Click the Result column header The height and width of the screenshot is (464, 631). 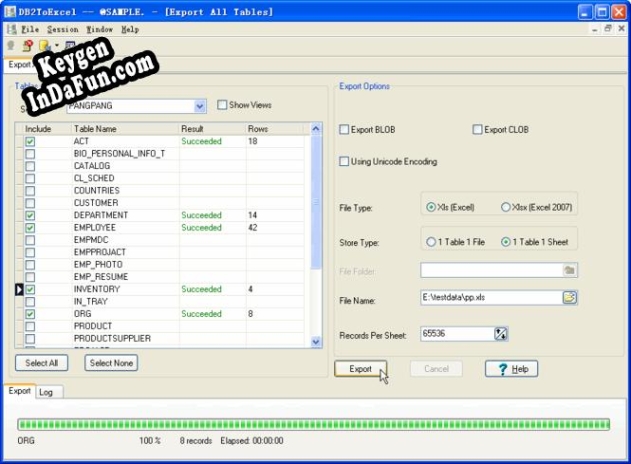[212, 129]
